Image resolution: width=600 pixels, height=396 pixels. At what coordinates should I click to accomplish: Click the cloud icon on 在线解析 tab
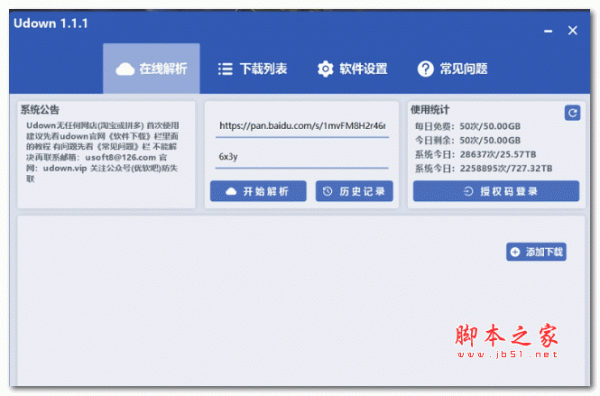click(125, 69)
